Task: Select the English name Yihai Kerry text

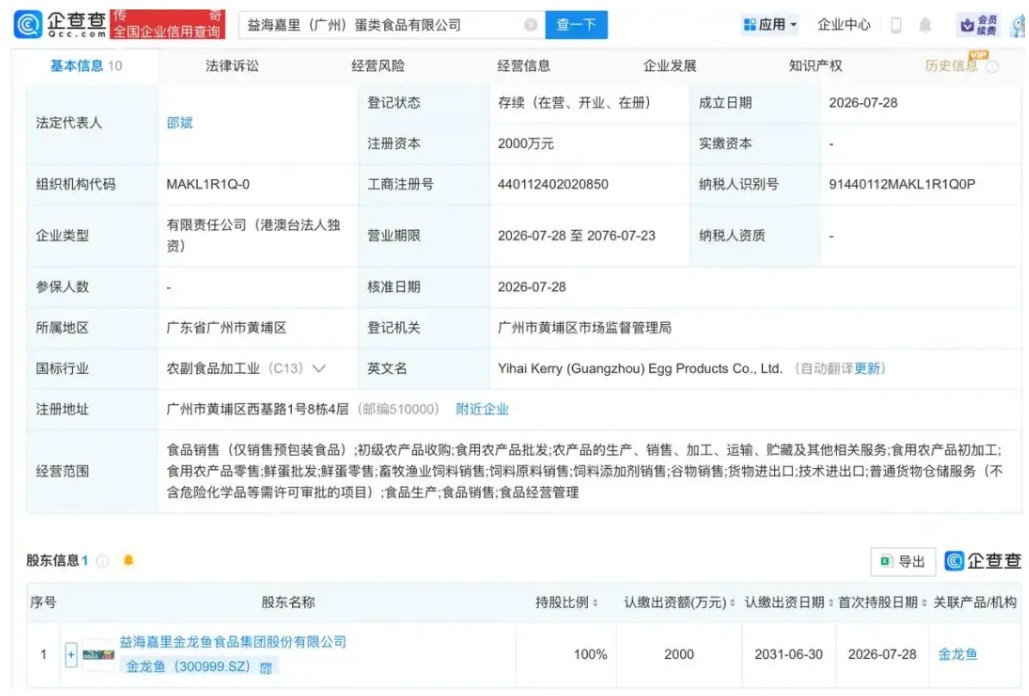Action: (x=640, y=369)
